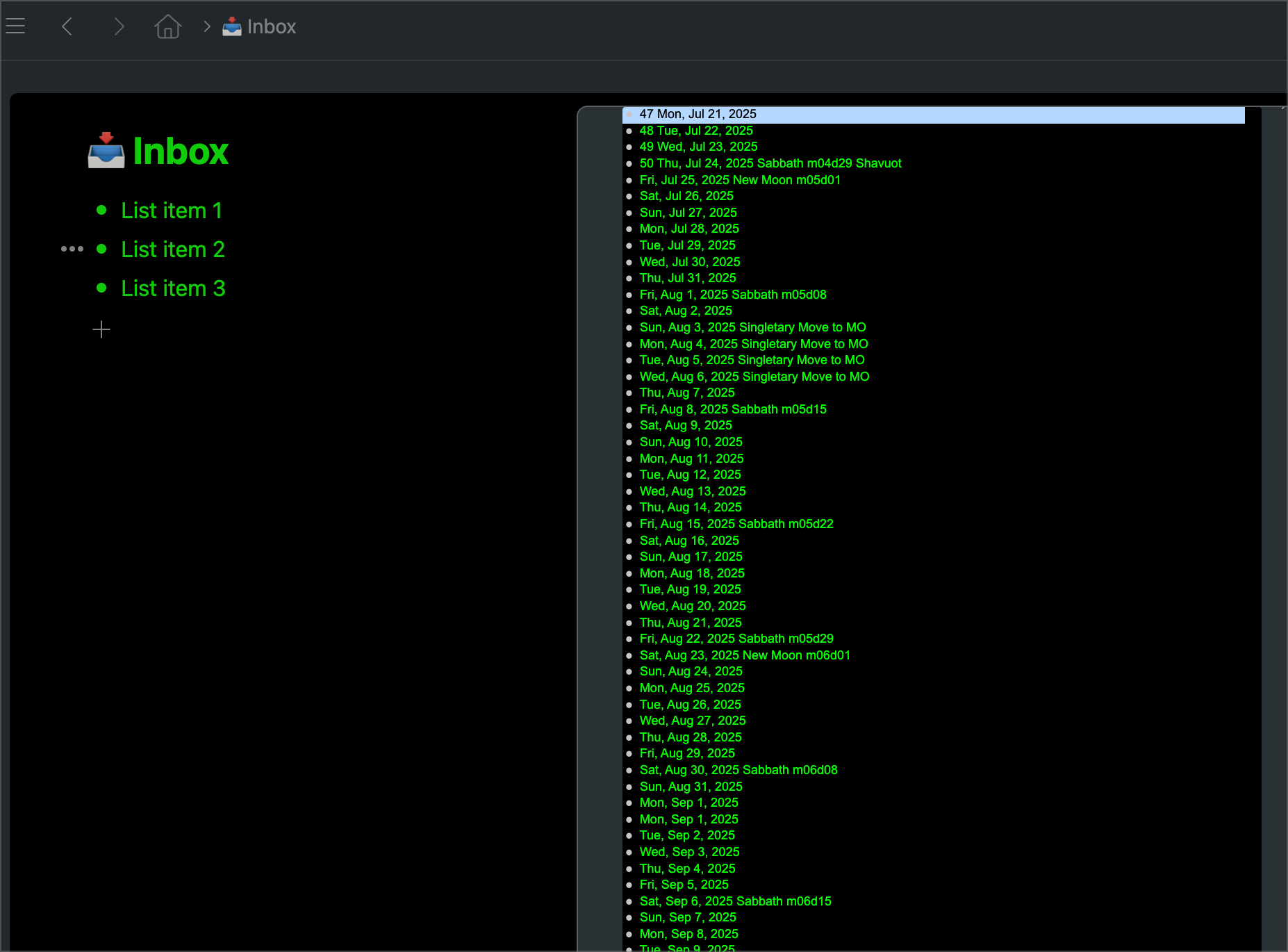Image resolution: width=1288 pixels, height=952 pixels.
Task: Open the Home icon in breadcrumb
Action: [167, 26]
